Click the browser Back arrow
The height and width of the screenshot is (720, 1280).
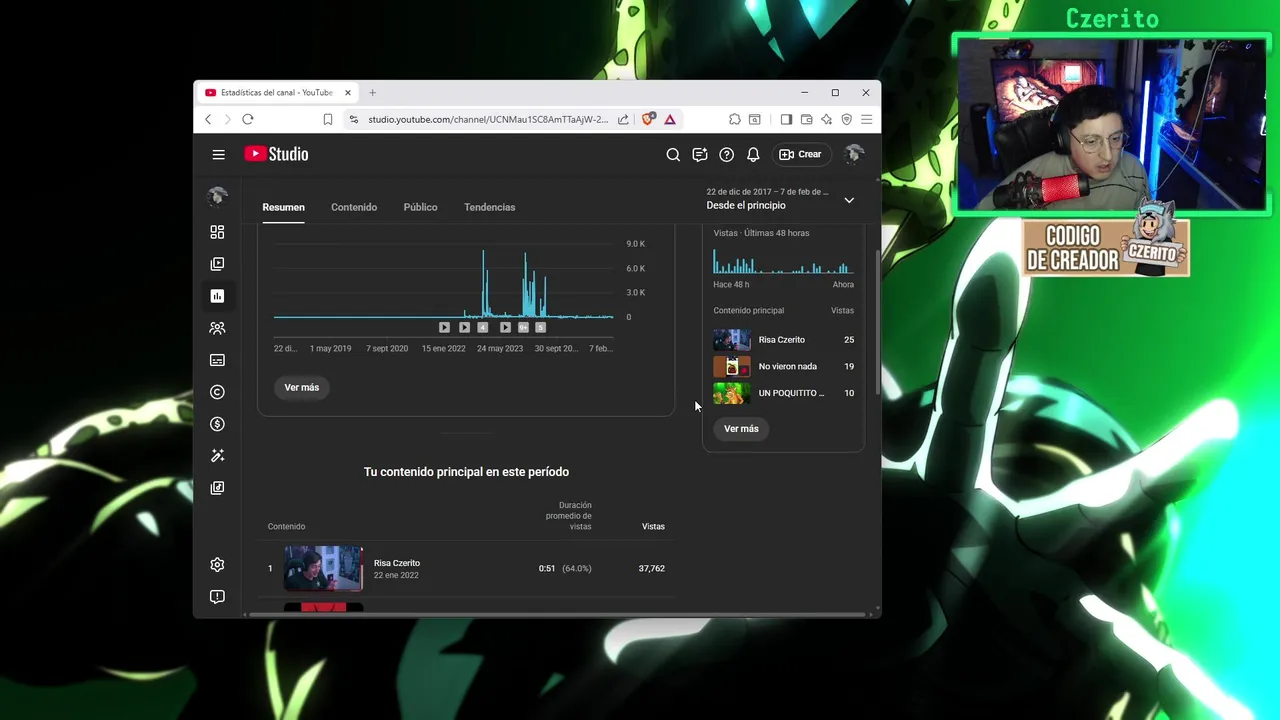[x=208, y=119]
